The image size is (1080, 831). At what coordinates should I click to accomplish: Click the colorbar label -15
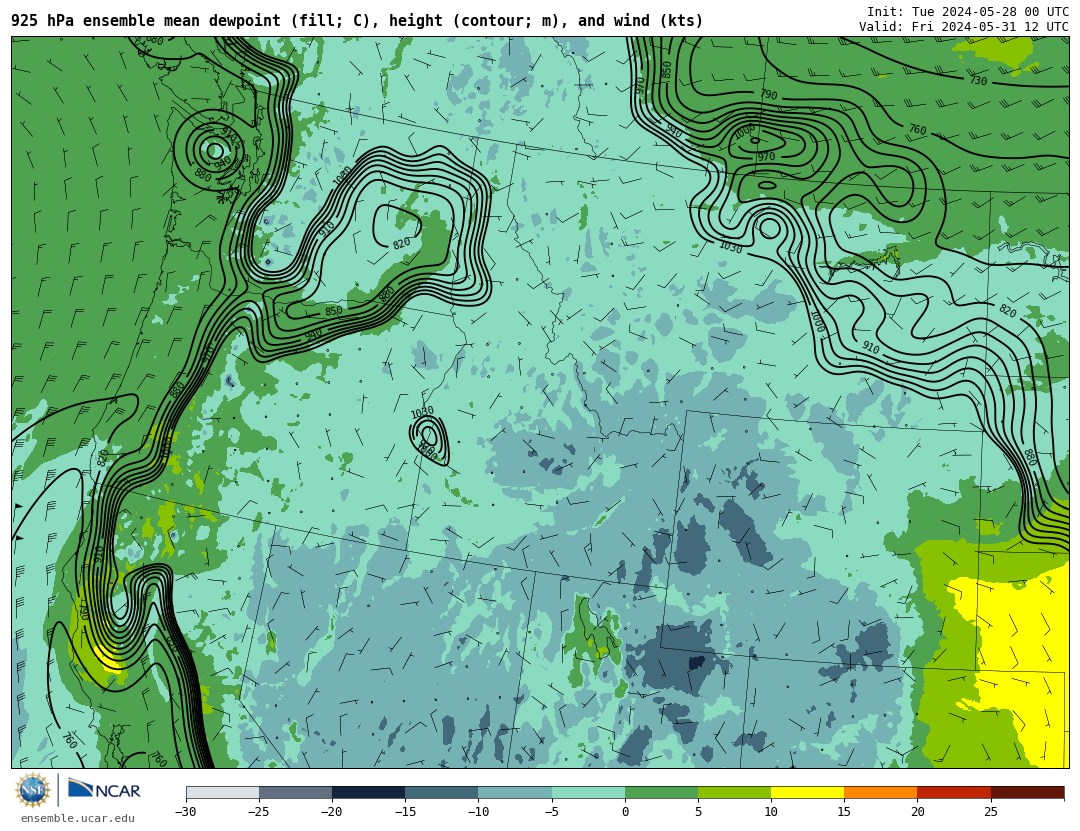point(405,812)
